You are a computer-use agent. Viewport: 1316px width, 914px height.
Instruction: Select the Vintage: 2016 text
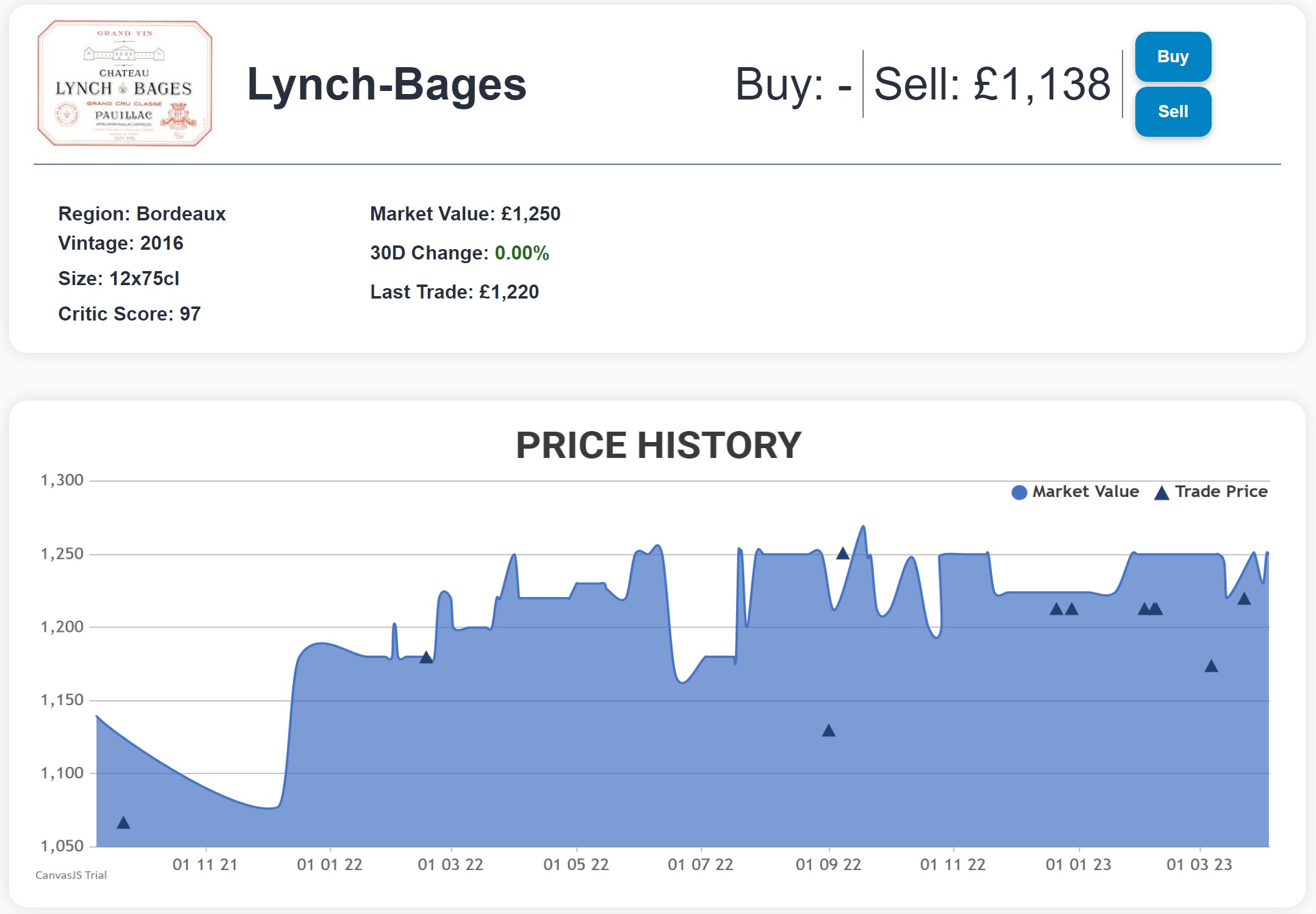pos(120,243)
